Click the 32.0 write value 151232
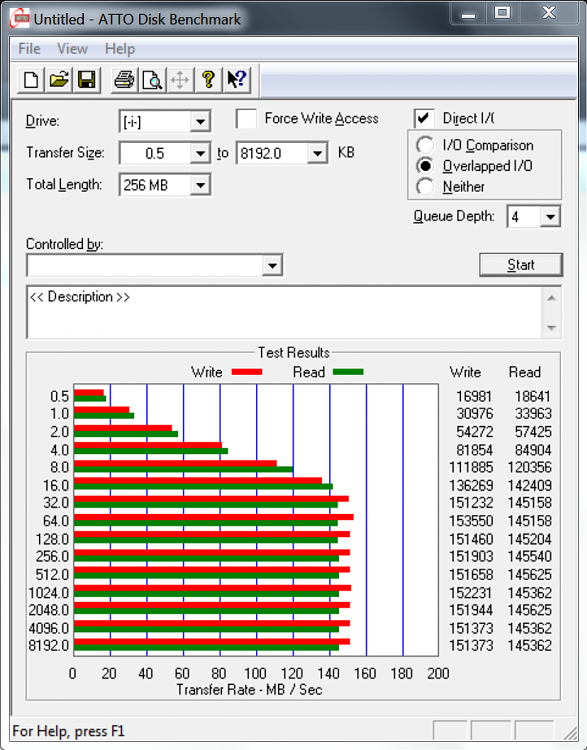This screenshot has height=750, width=587. click(x=471, y=503)
